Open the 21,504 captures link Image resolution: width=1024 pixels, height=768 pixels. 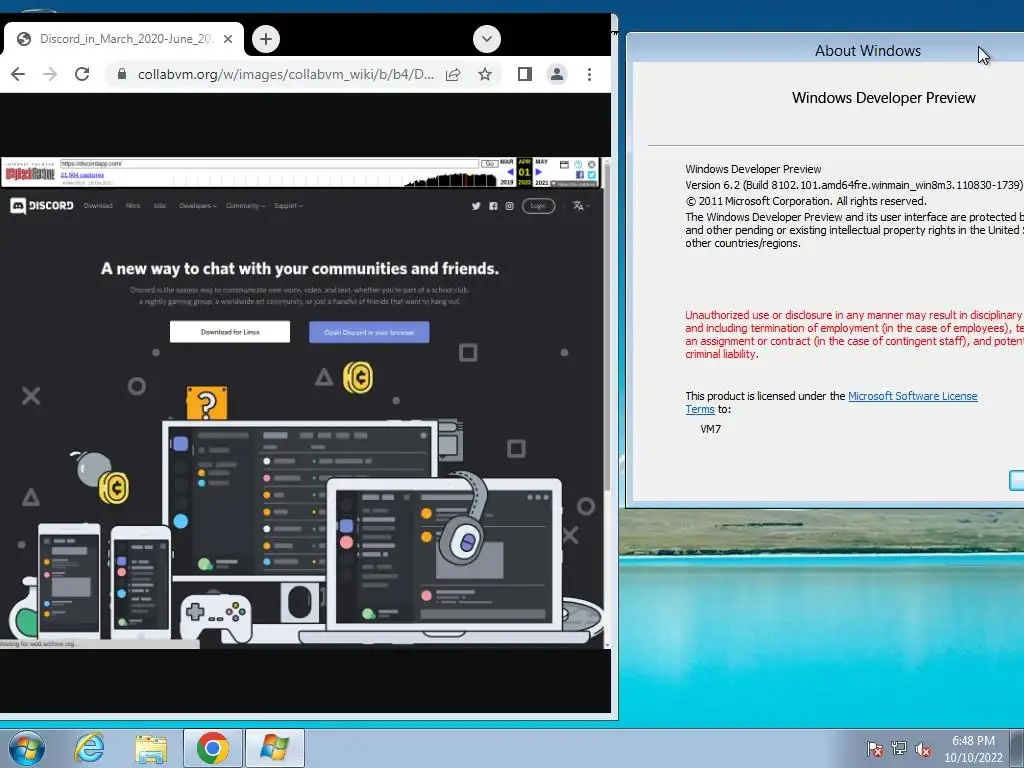coord(82,175)
